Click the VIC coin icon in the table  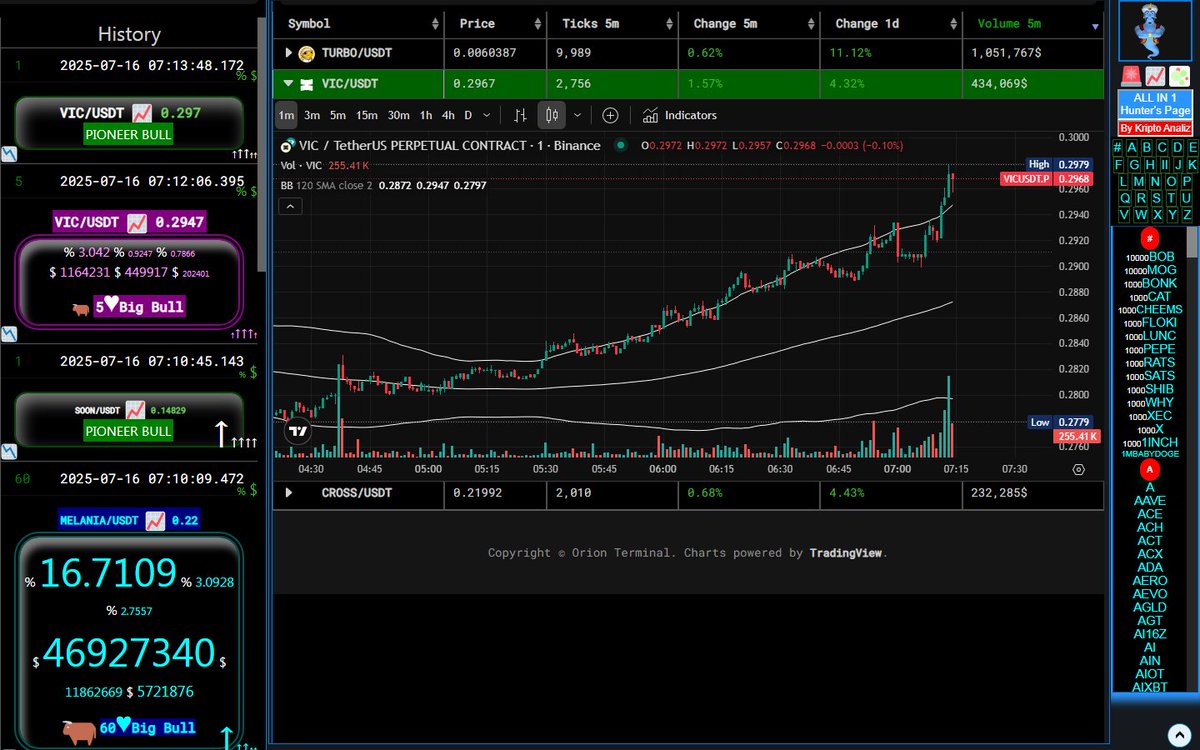click(307, 85)
